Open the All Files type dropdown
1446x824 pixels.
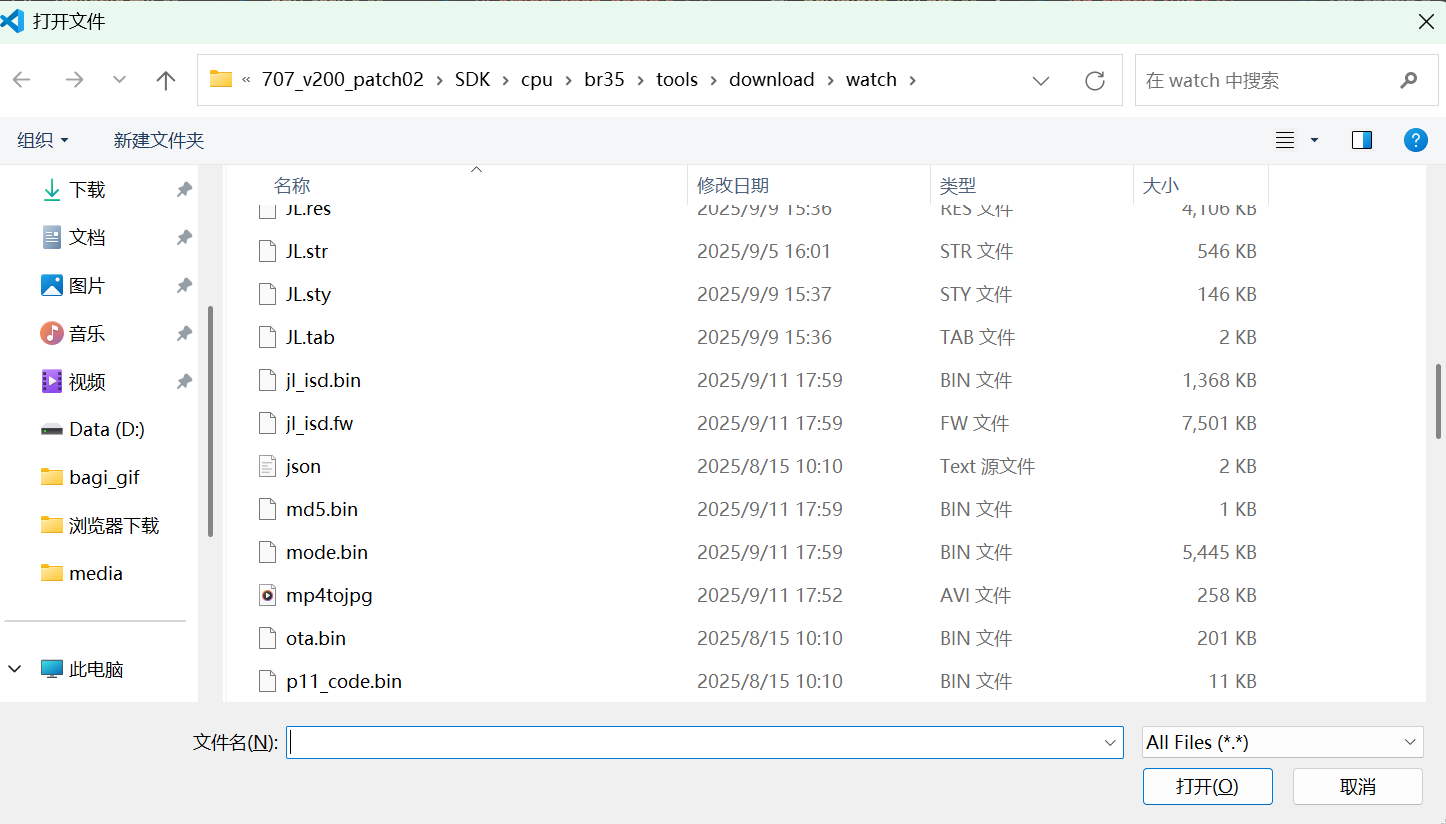coord(1283,742)
